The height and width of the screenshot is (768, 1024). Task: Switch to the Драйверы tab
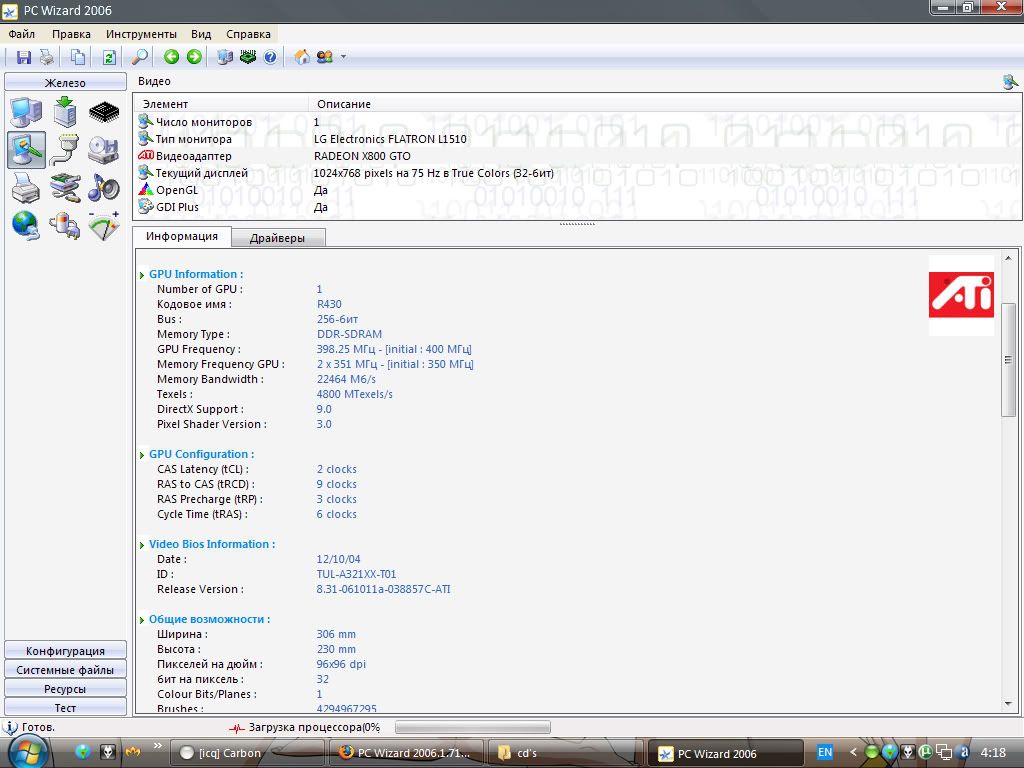278,238
